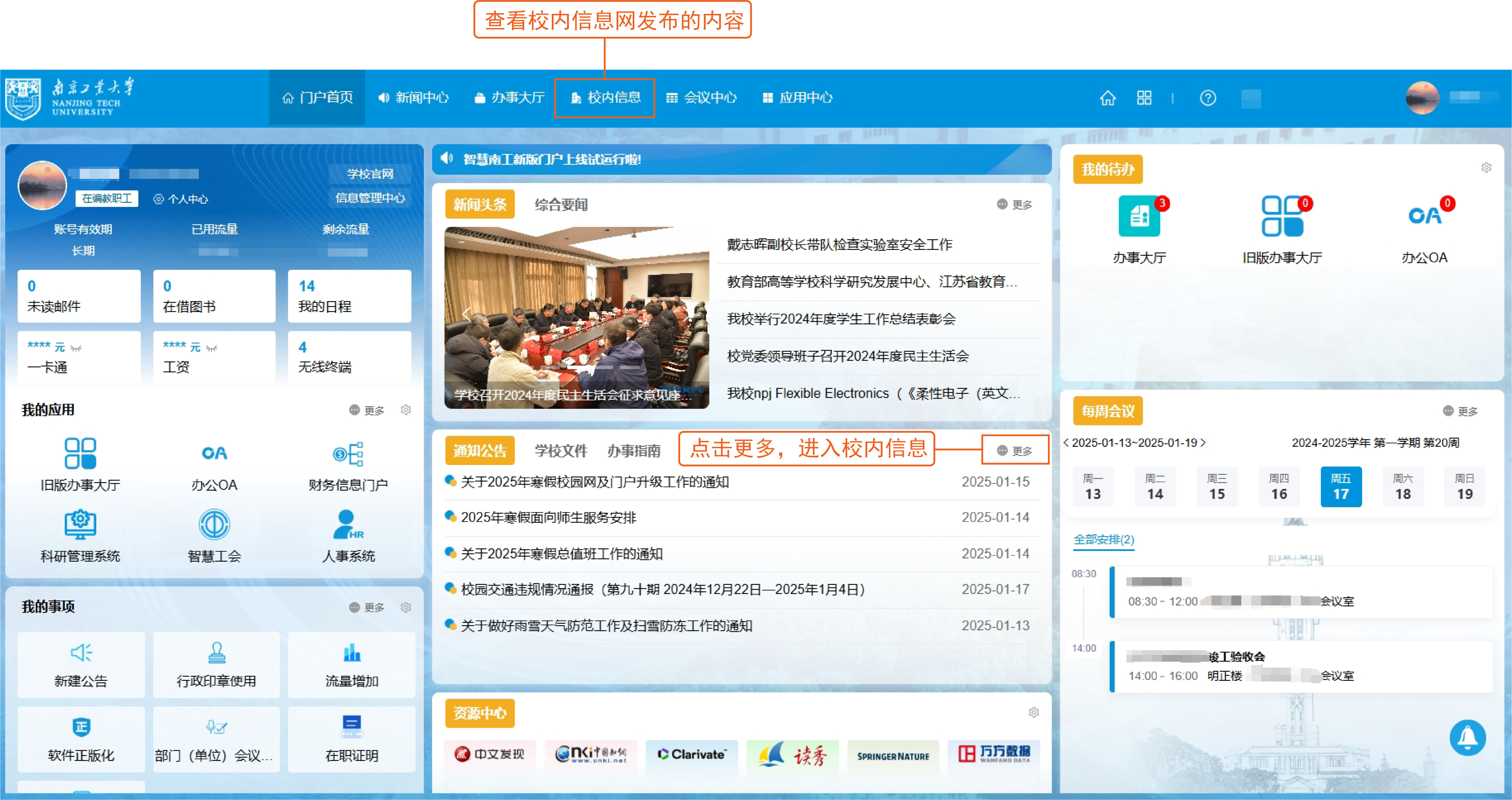The width and height of the screenshot is (1512, 800).
Task: Open the 流量增加 chart item
Action: point(351,665)
